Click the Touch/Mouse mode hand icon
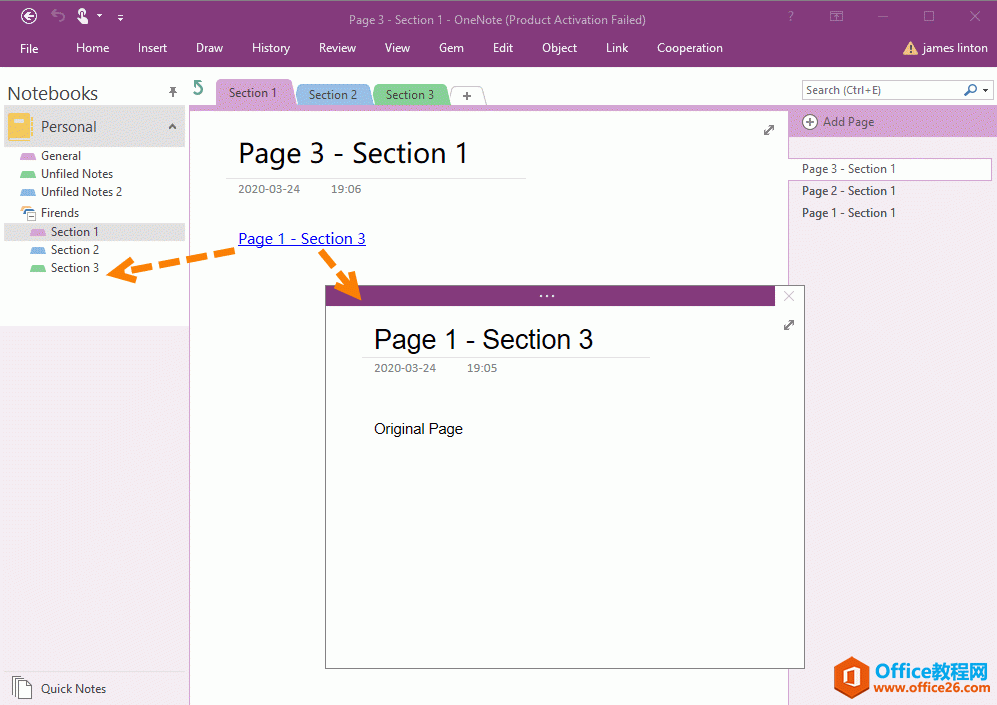 (x=83, y=16)
